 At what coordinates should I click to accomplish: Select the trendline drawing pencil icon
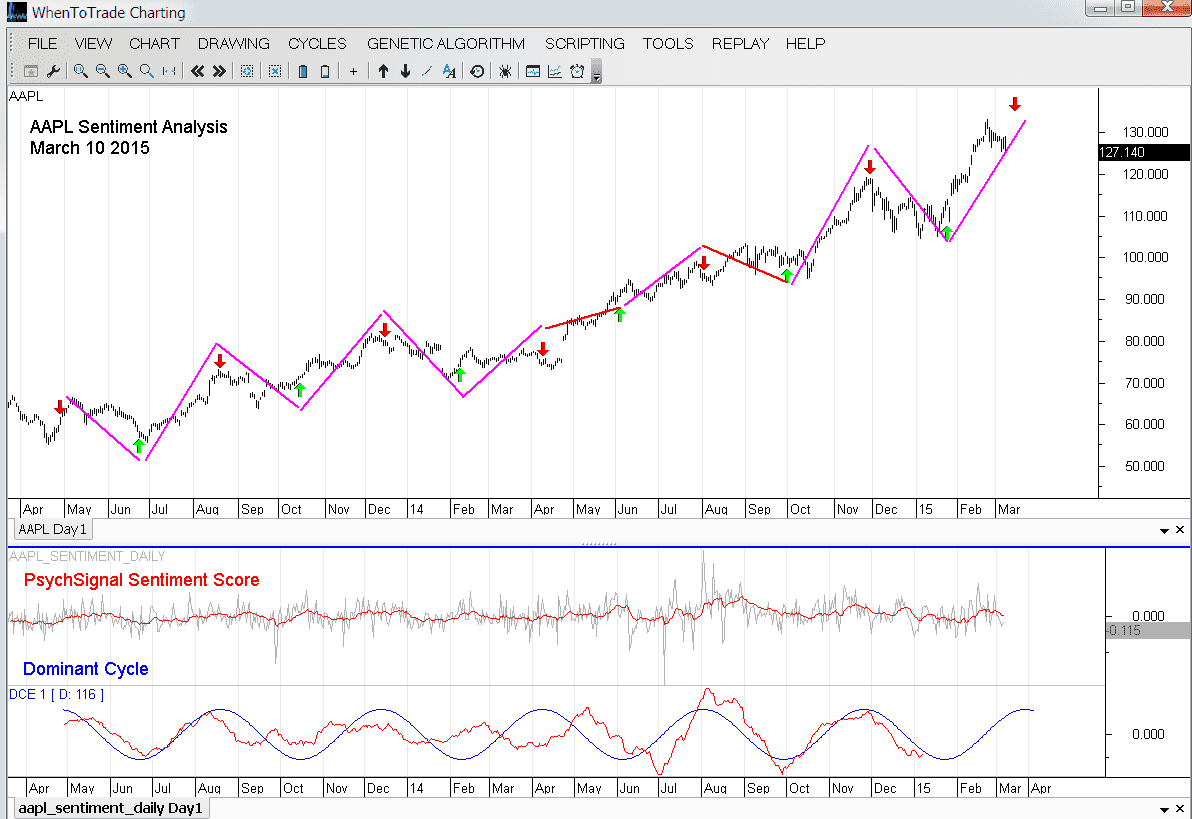coord(427,70)
